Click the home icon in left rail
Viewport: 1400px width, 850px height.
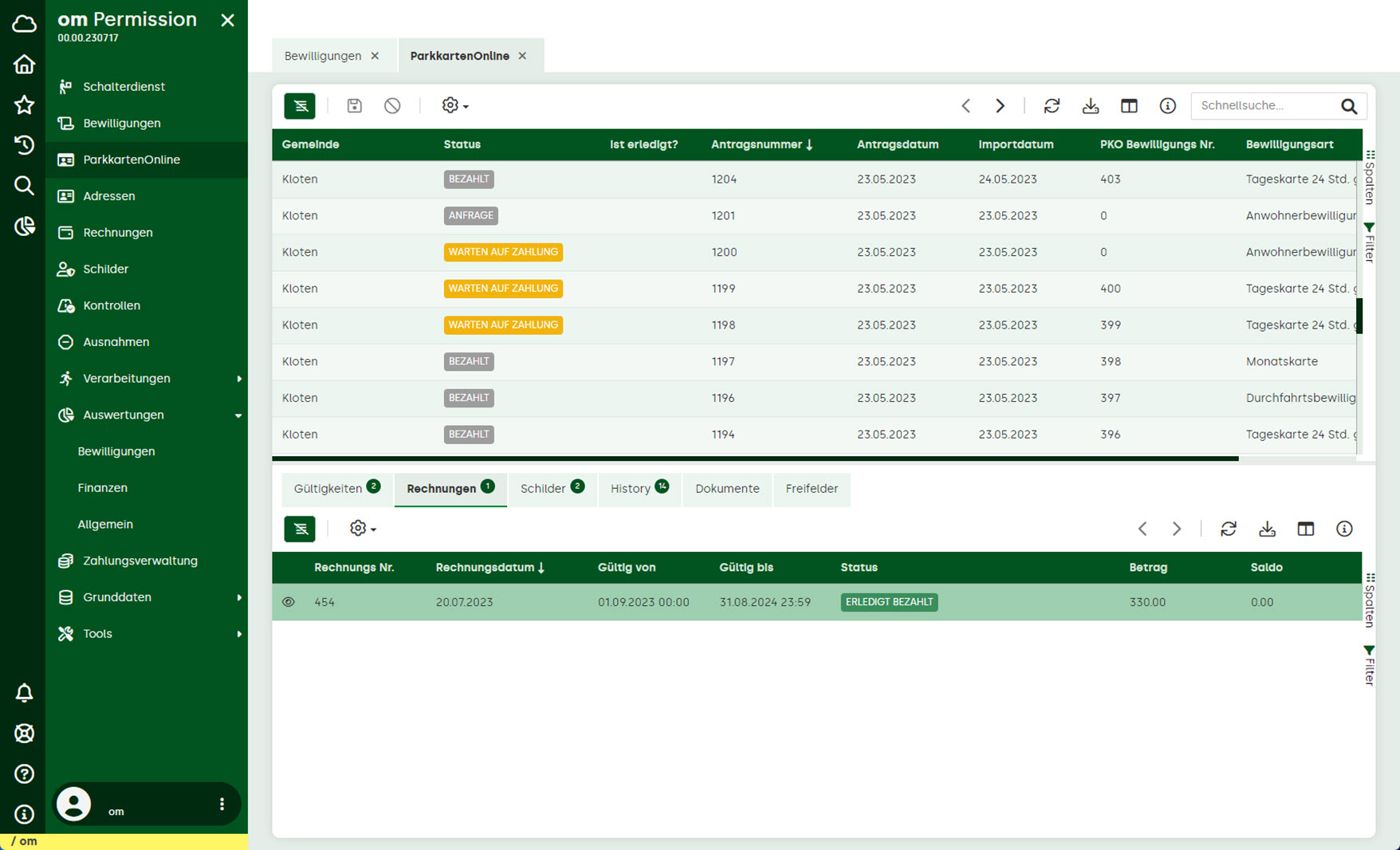[24, 64]
